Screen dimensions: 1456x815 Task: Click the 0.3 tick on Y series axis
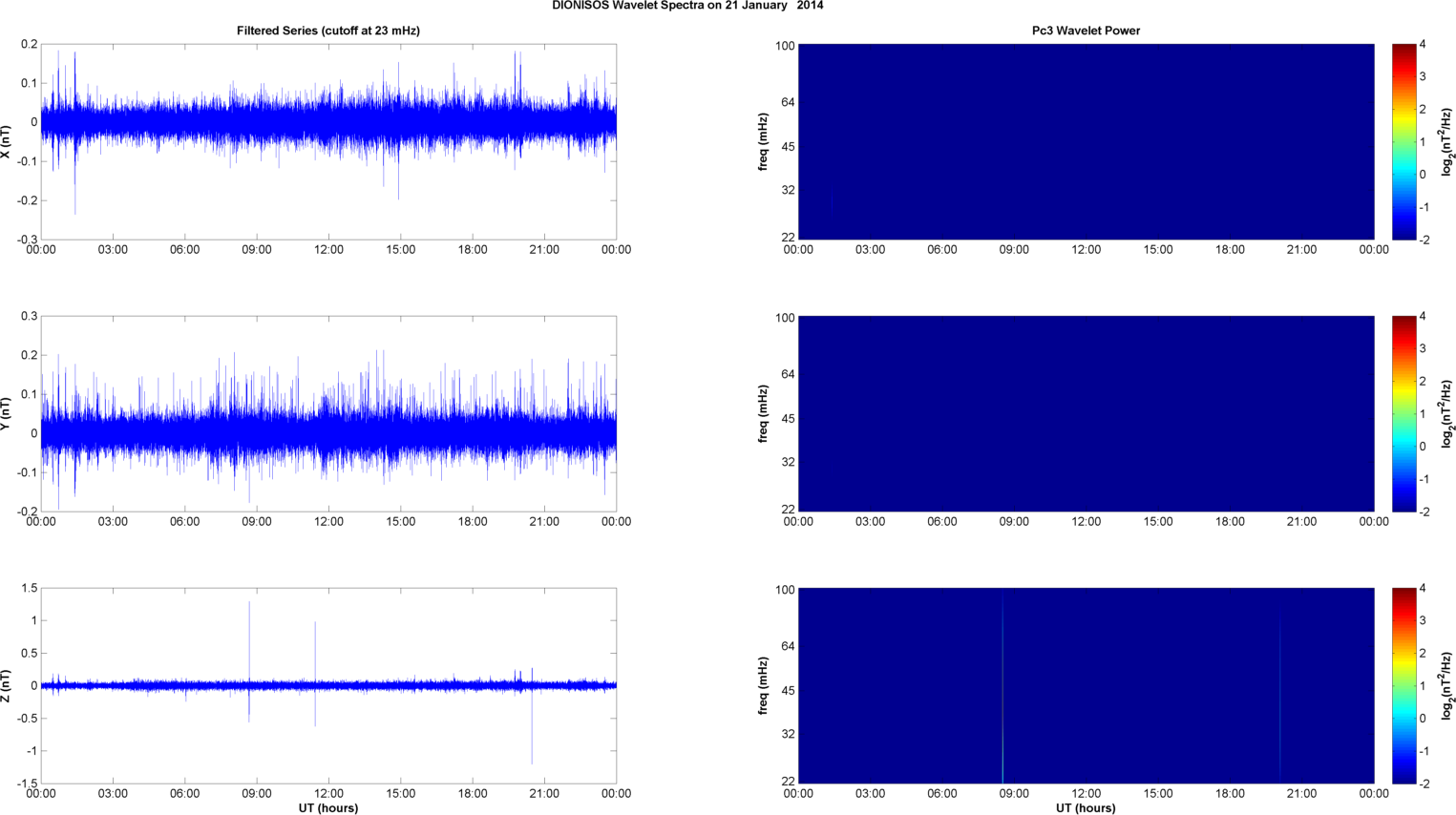coord(29,317)
